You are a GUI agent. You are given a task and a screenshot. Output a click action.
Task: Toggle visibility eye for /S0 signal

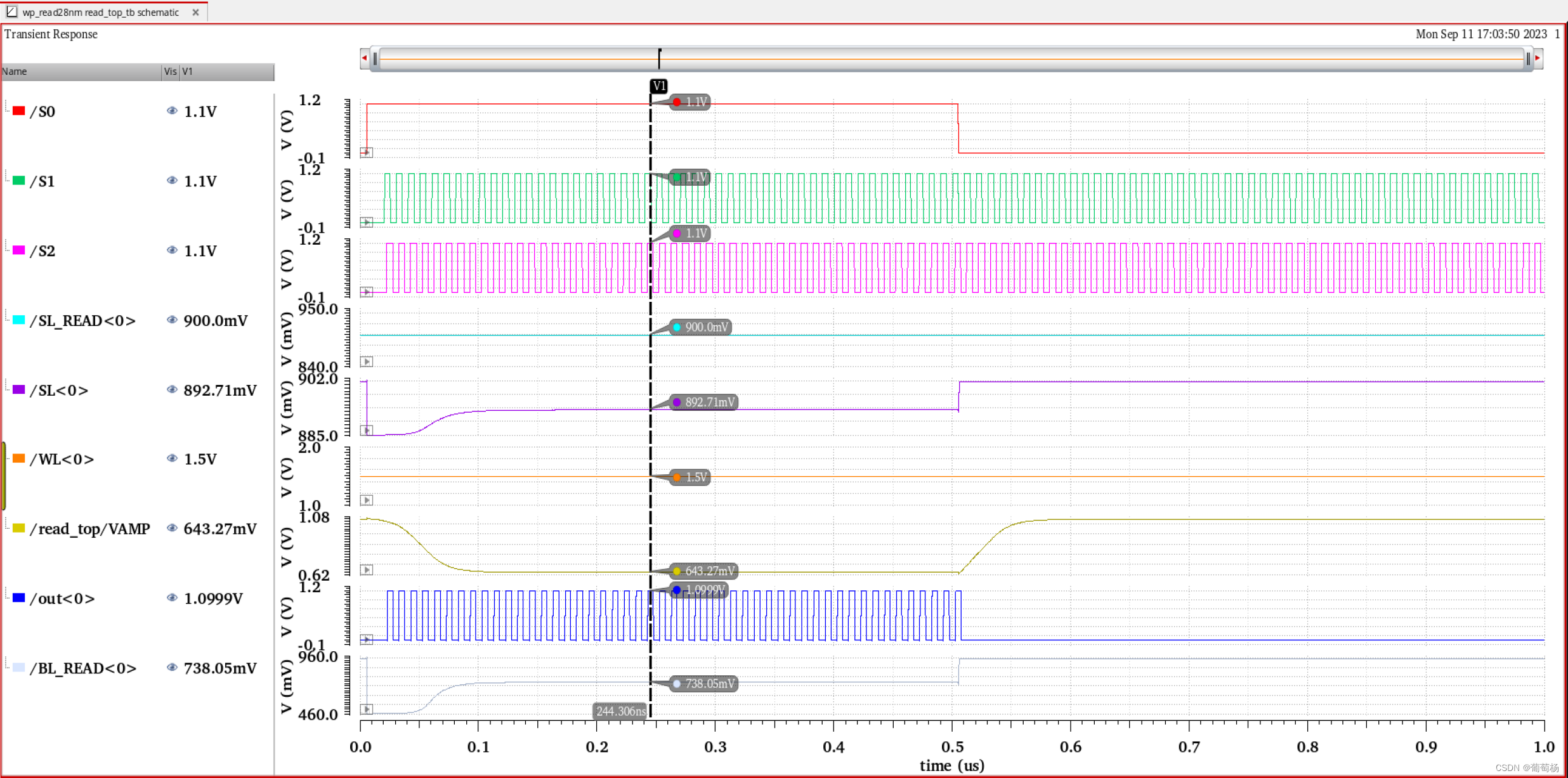(x=171, y=111)
